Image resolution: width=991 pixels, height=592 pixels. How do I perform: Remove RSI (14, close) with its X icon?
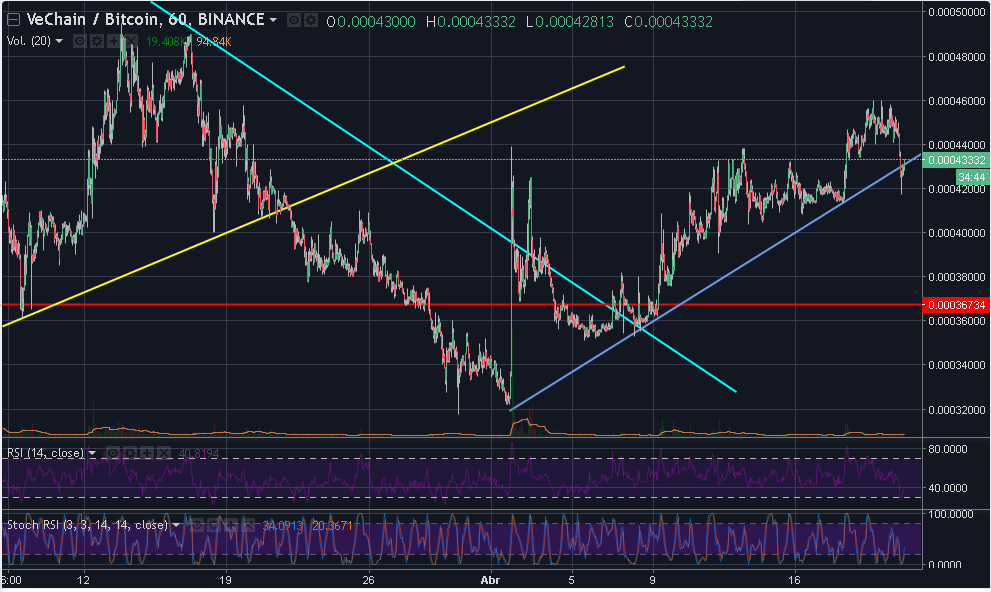pos(164,453)
